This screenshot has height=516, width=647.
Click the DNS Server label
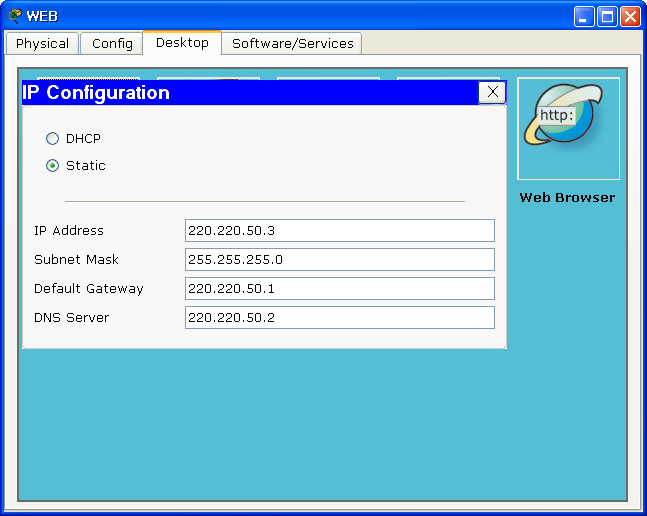[x=71, y=318]
